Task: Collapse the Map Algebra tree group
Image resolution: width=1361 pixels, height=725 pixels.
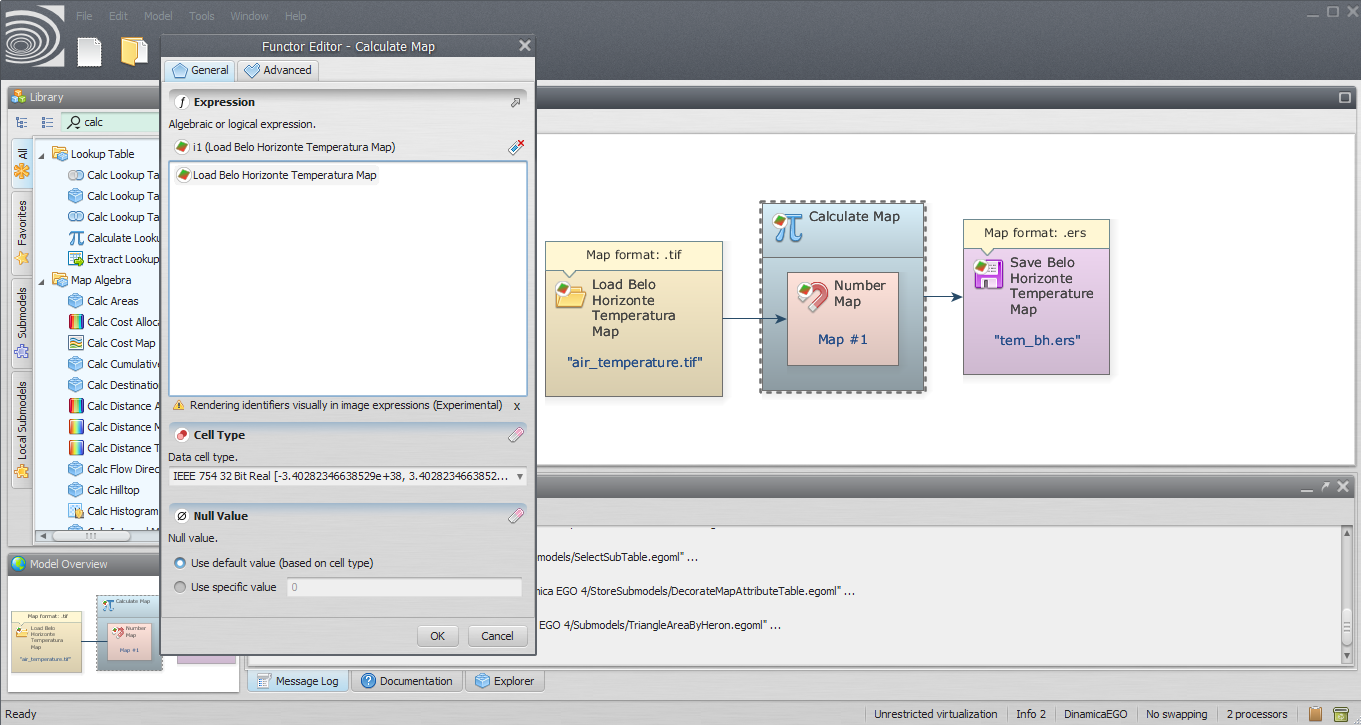Action: 42,280
